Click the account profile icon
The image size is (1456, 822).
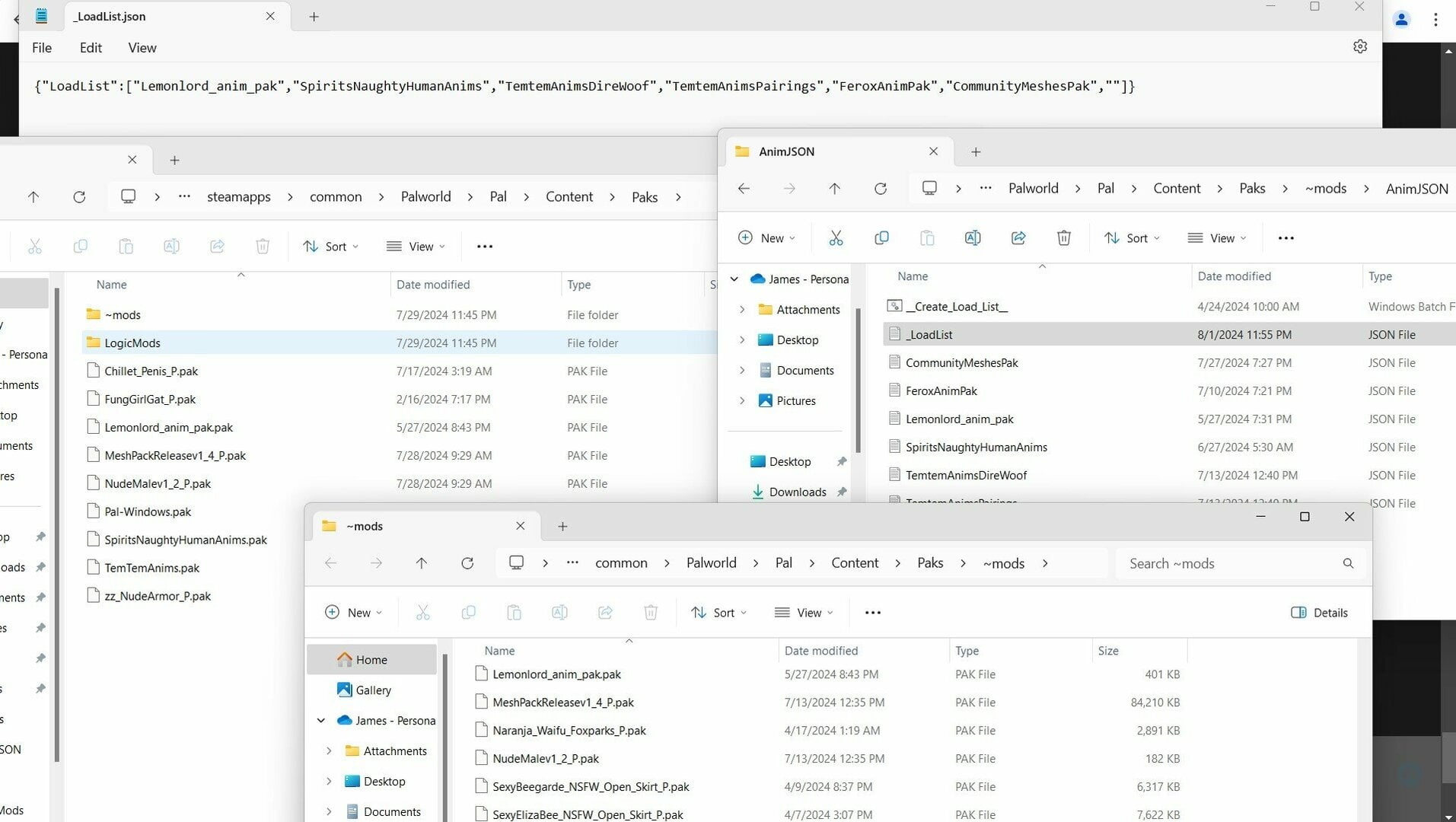coord(1401,20)
